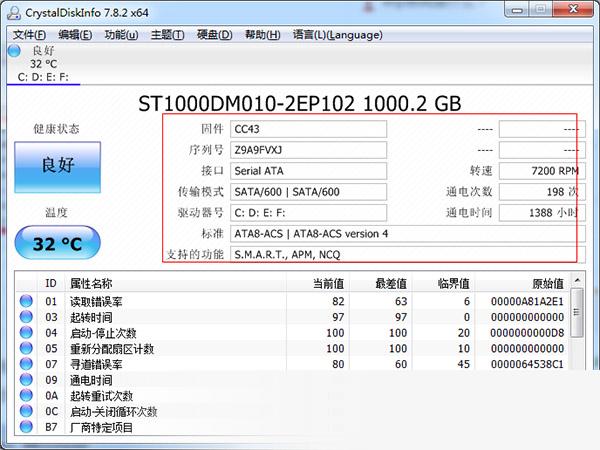Image resolution: width=600 pixels, height=450 pixels.
Task: Click the SMART list scroll up arrow
Action: coord(577,281)
